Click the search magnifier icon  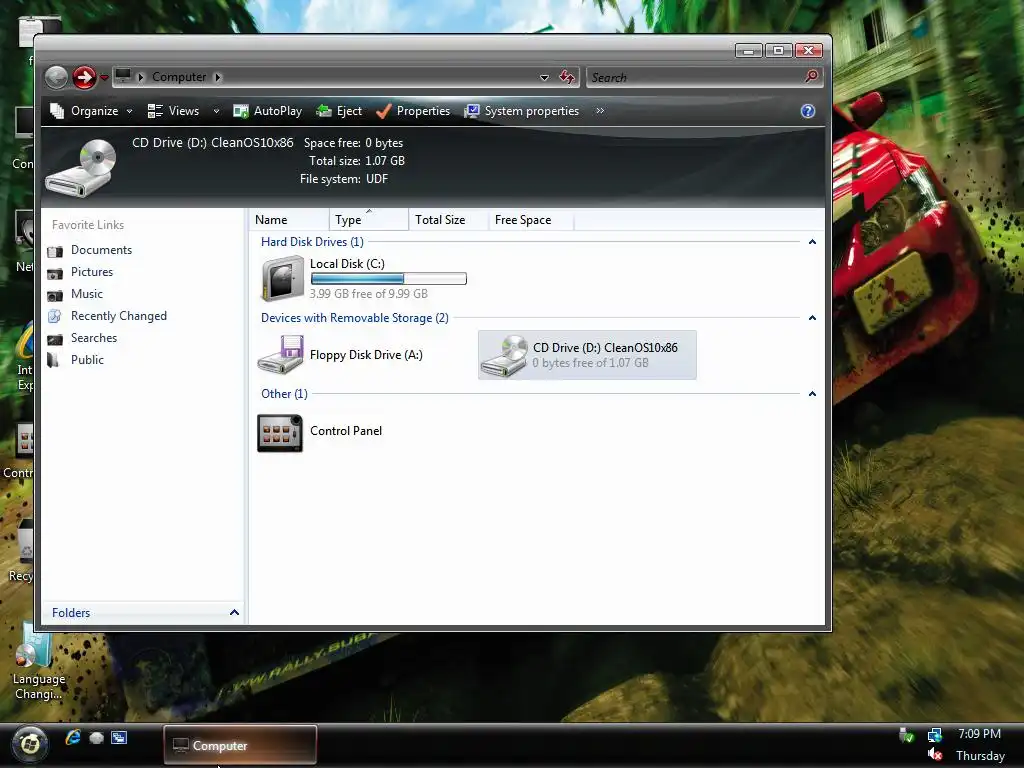click(x=811, y=76)
